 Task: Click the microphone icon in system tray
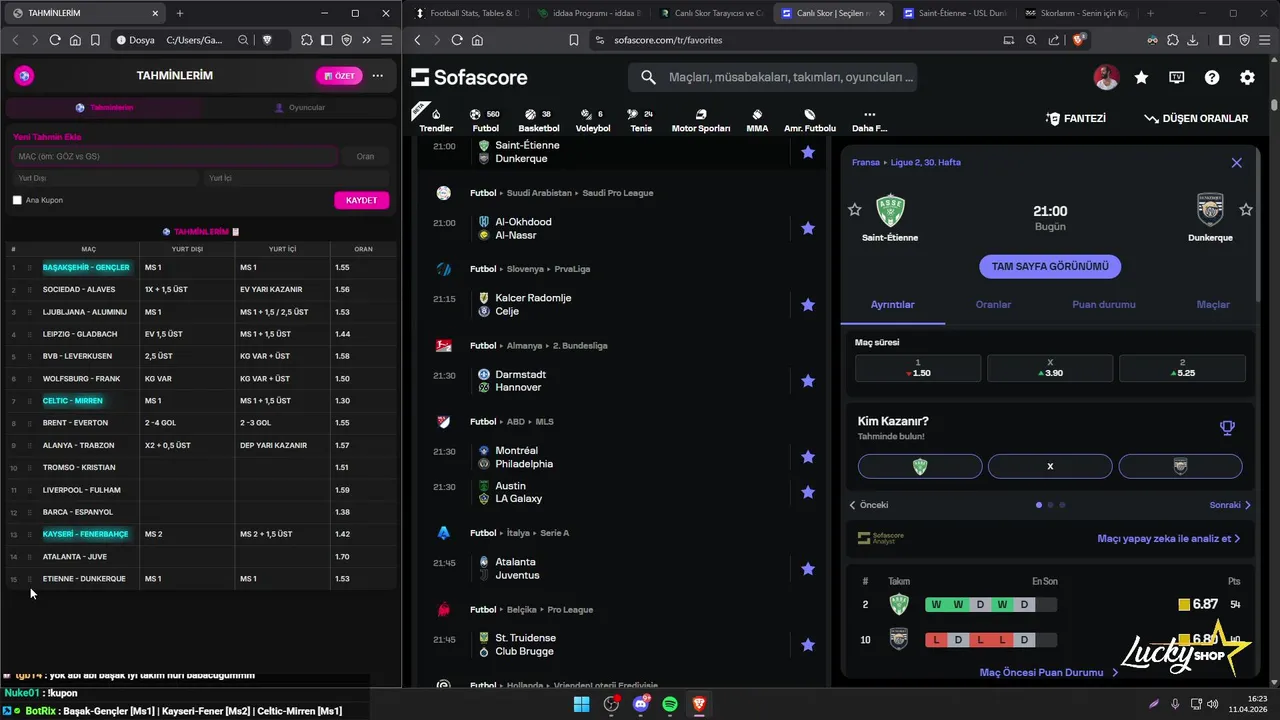1175,705
